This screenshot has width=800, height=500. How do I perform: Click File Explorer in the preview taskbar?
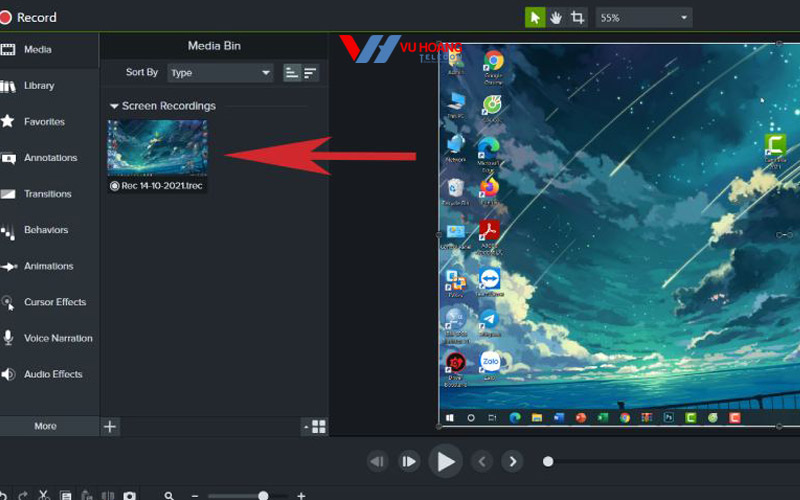point(536,418)
